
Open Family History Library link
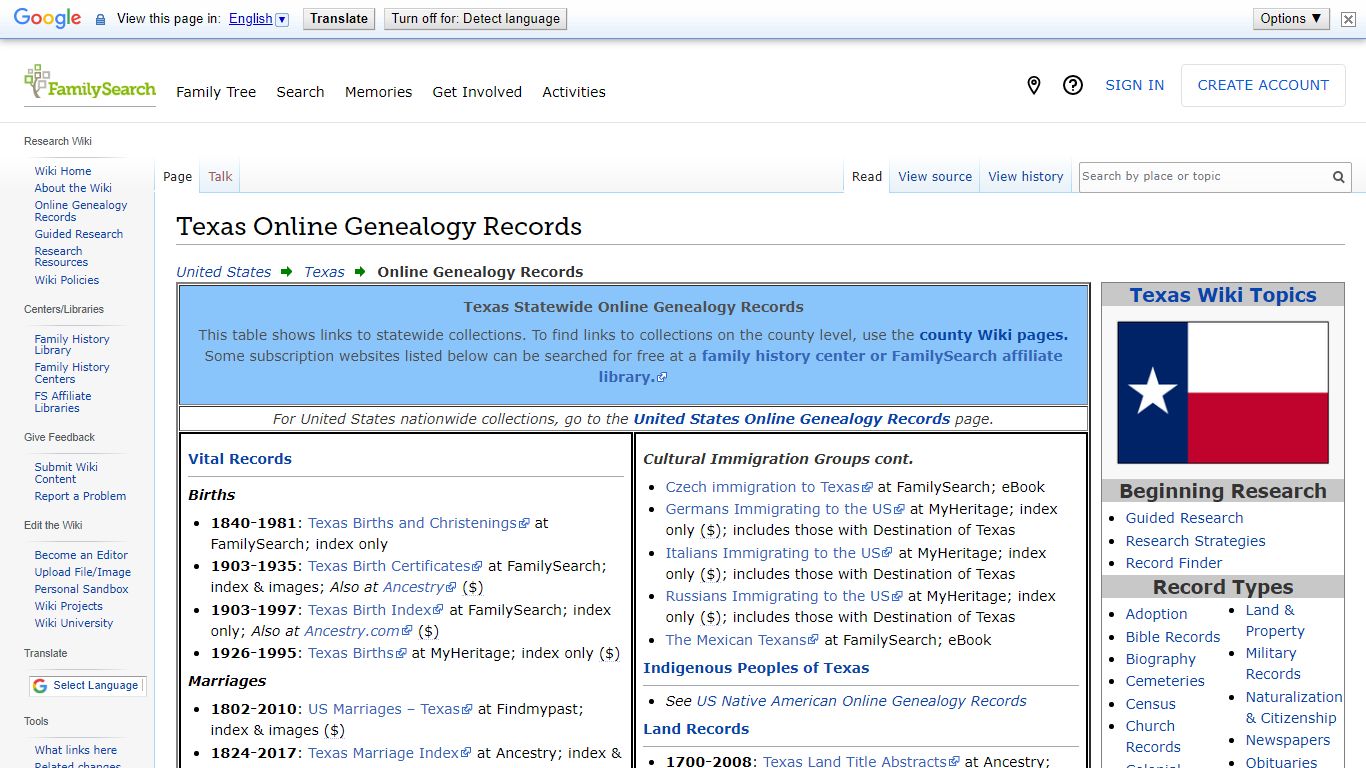click(x=72, y=345)
